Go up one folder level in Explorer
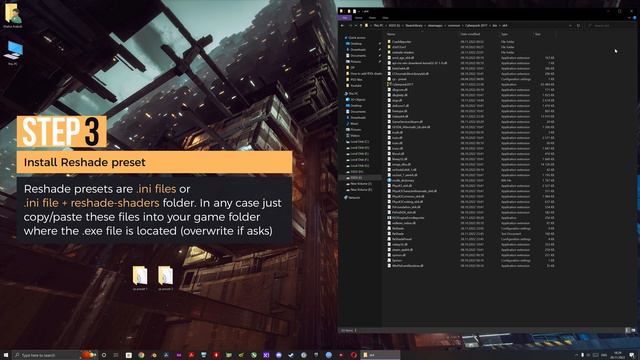This screenshot has width=640, height=360. click(361, 25)
